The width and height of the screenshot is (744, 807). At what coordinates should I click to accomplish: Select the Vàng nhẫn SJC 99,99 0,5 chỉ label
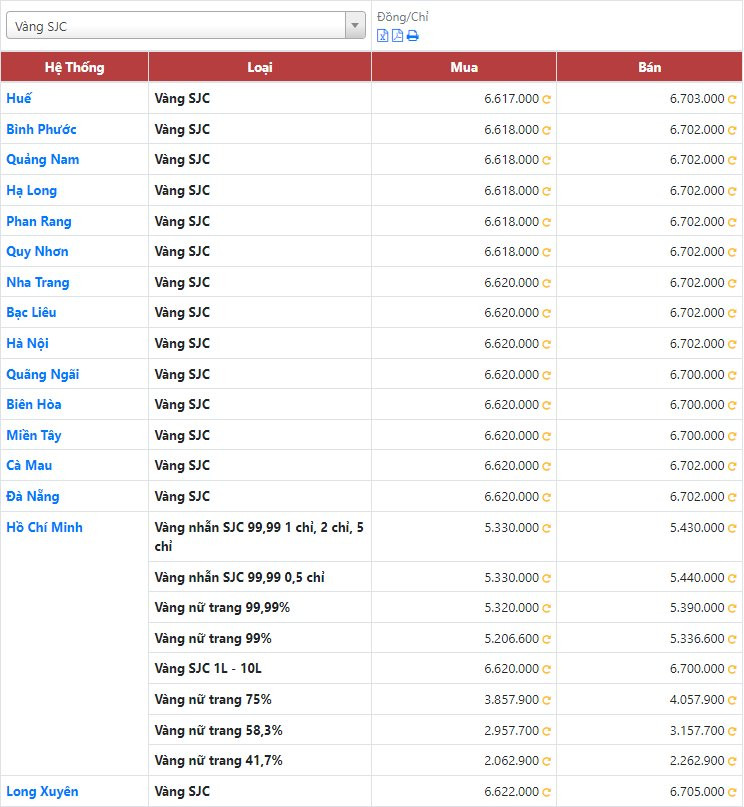239,577
